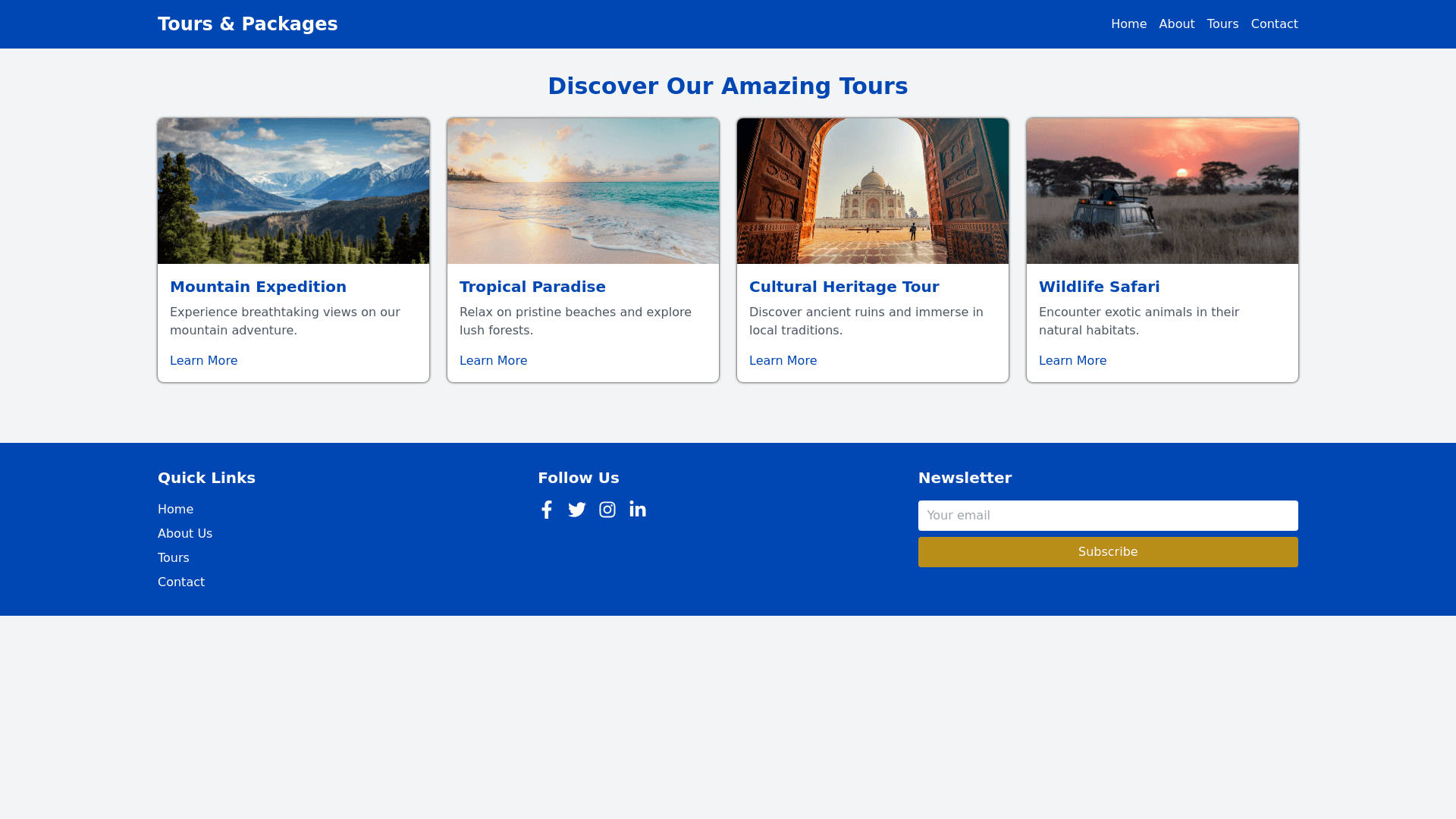This screenshot has height=819, width=1456.
Task: Open Contact in the top navigation
Action: coord(1274,24)
